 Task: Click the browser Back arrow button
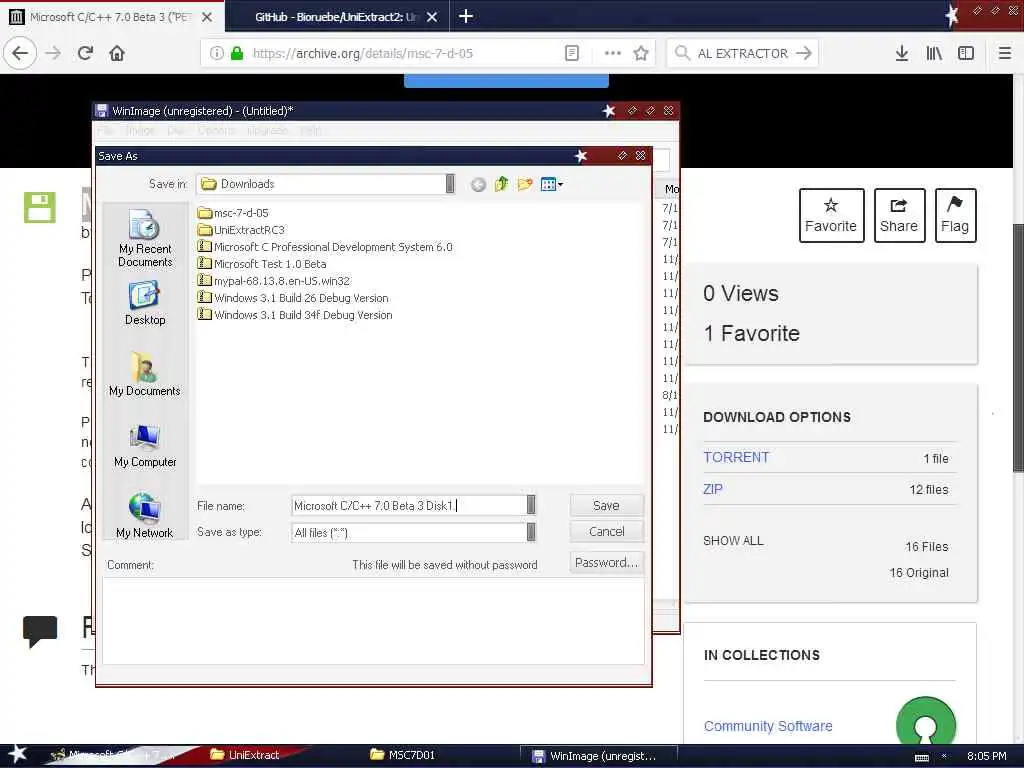pos(20,53)
